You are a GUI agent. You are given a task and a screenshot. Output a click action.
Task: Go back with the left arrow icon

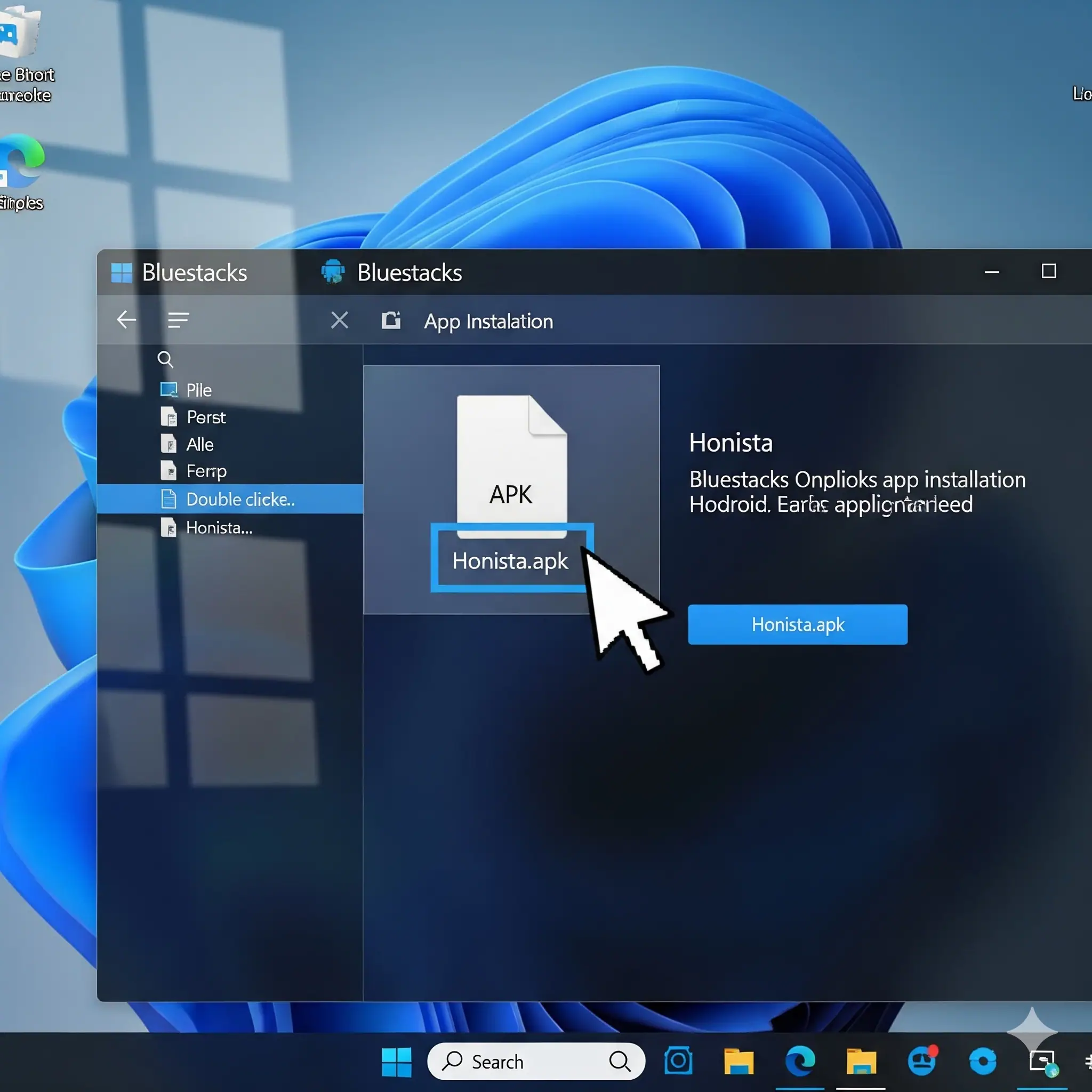[126, 320]
